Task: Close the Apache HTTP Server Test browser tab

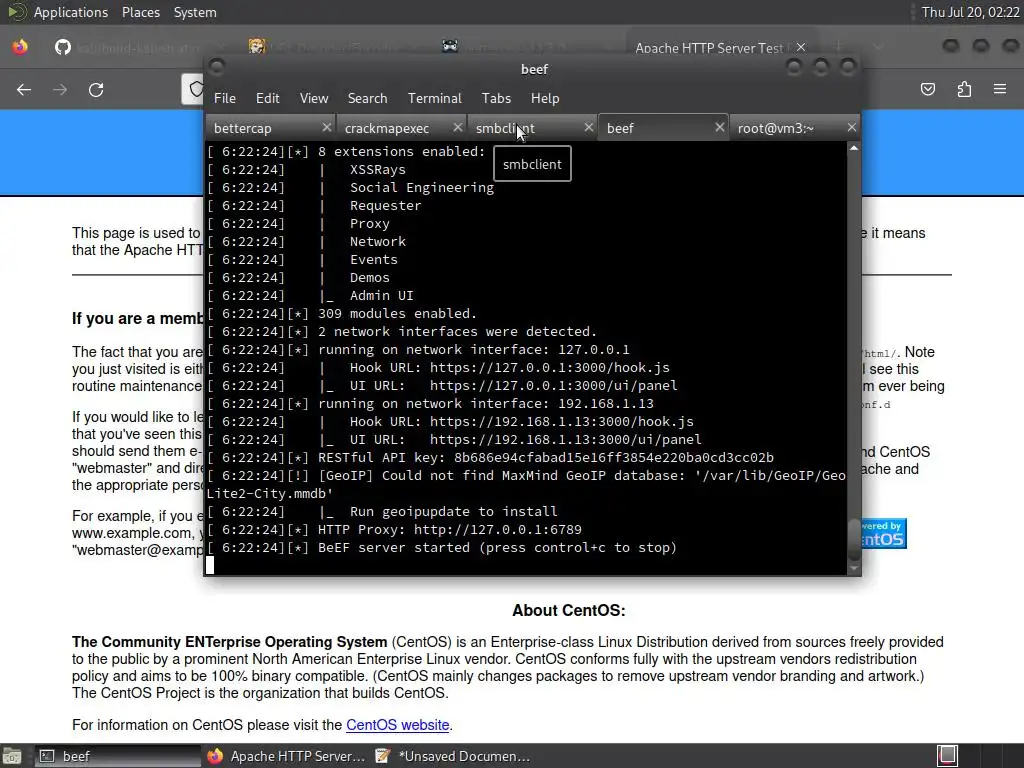Action: click(x=801, y=47)
